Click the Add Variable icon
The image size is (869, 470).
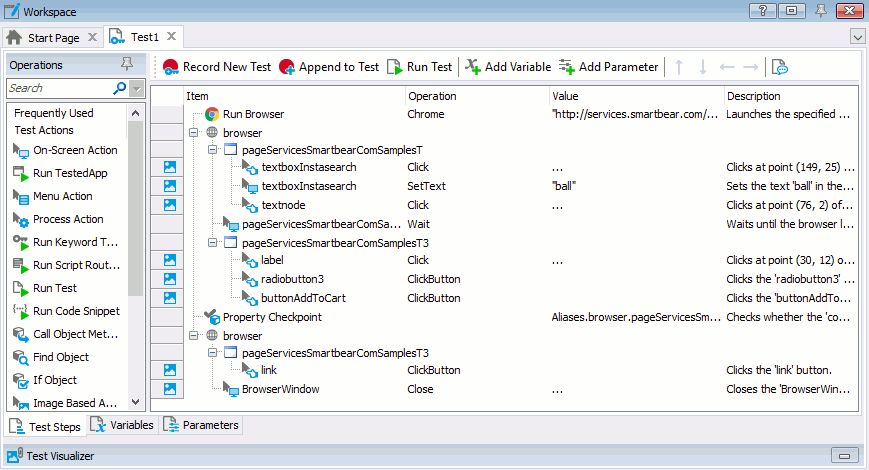coord(472,67)
